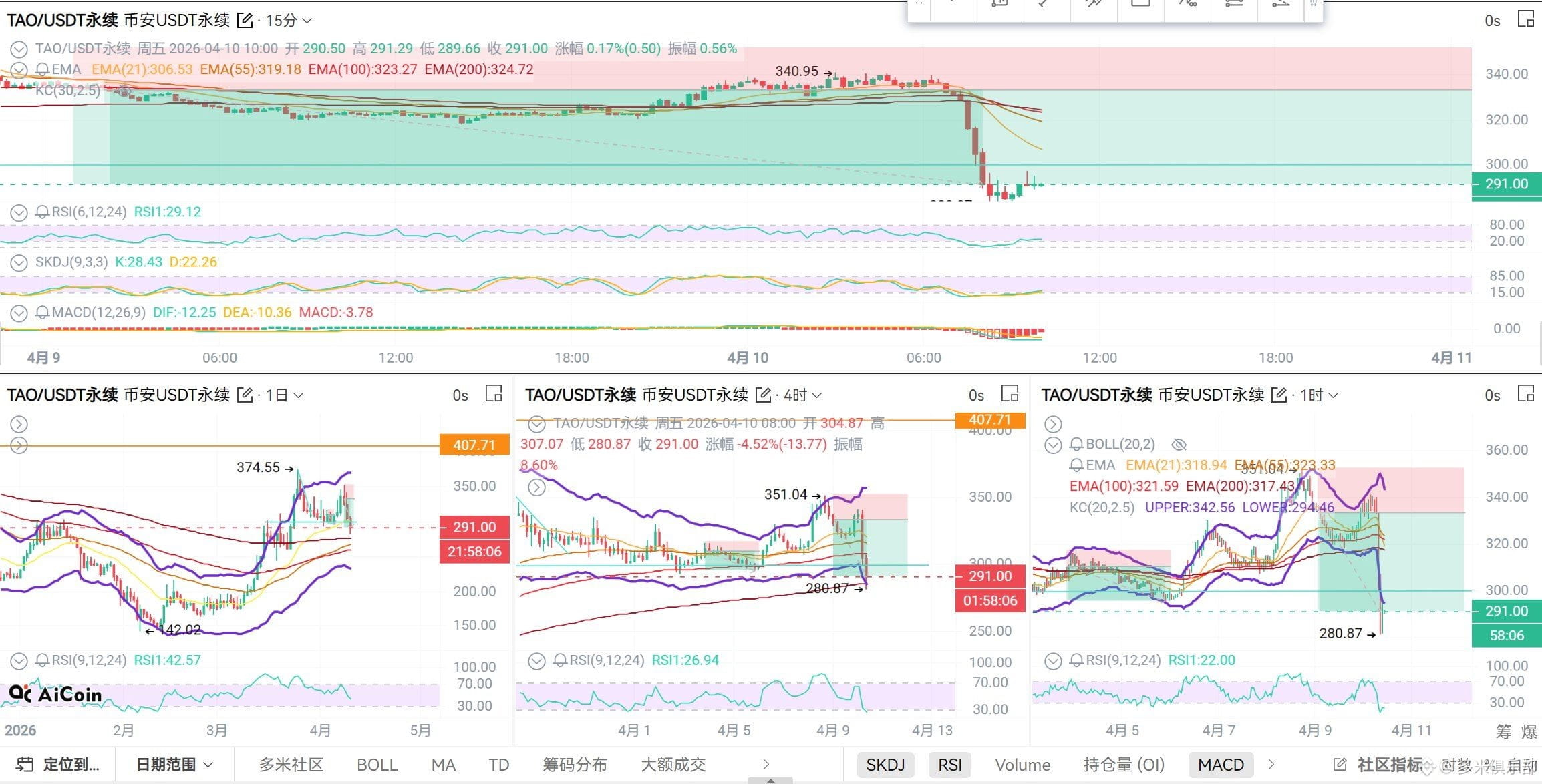Screen dimensions: 1542x784
Task: Click green 291.00 price tag in 15分 chart
Action: click(x=1507, y=184)
